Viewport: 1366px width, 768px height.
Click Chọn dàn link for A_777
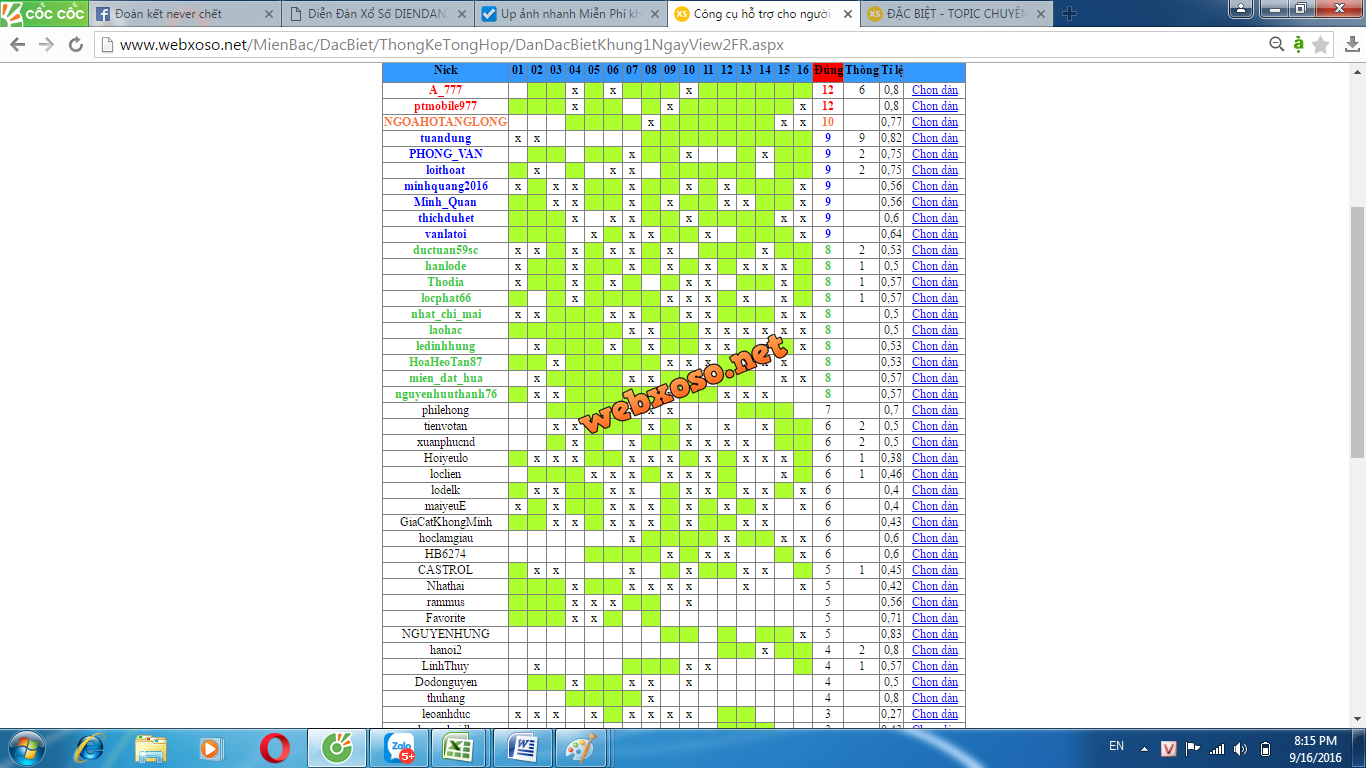[934, 90]
